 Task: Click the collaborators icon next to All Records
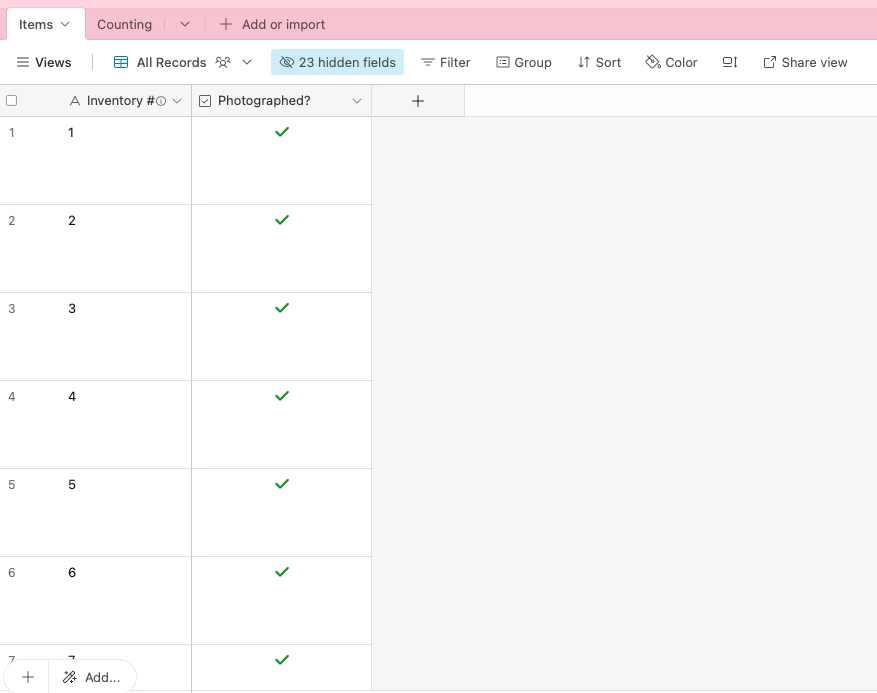(223, 62)
